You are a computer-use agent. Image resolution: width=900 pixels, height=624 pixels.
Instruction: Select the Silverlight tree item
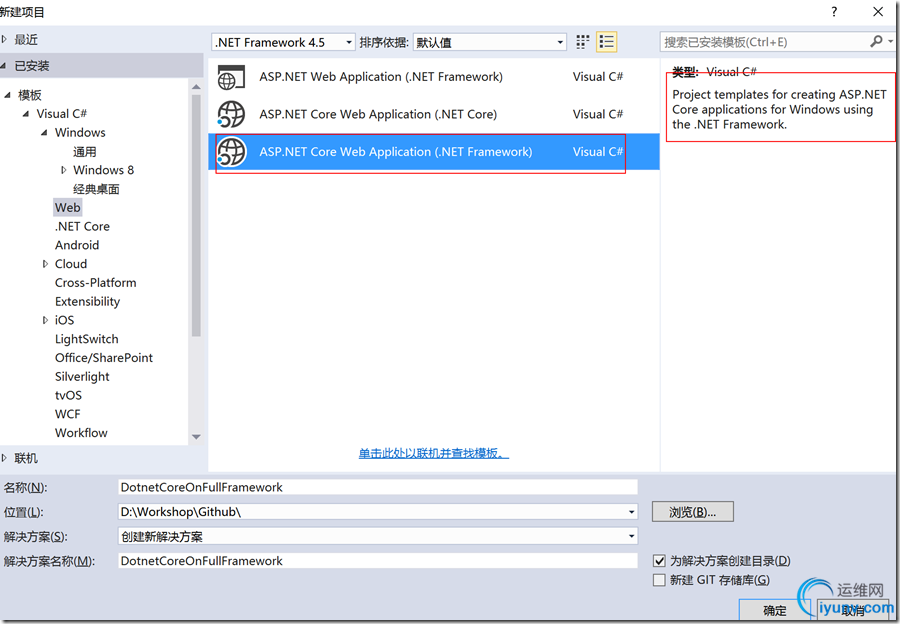point(82,377)
